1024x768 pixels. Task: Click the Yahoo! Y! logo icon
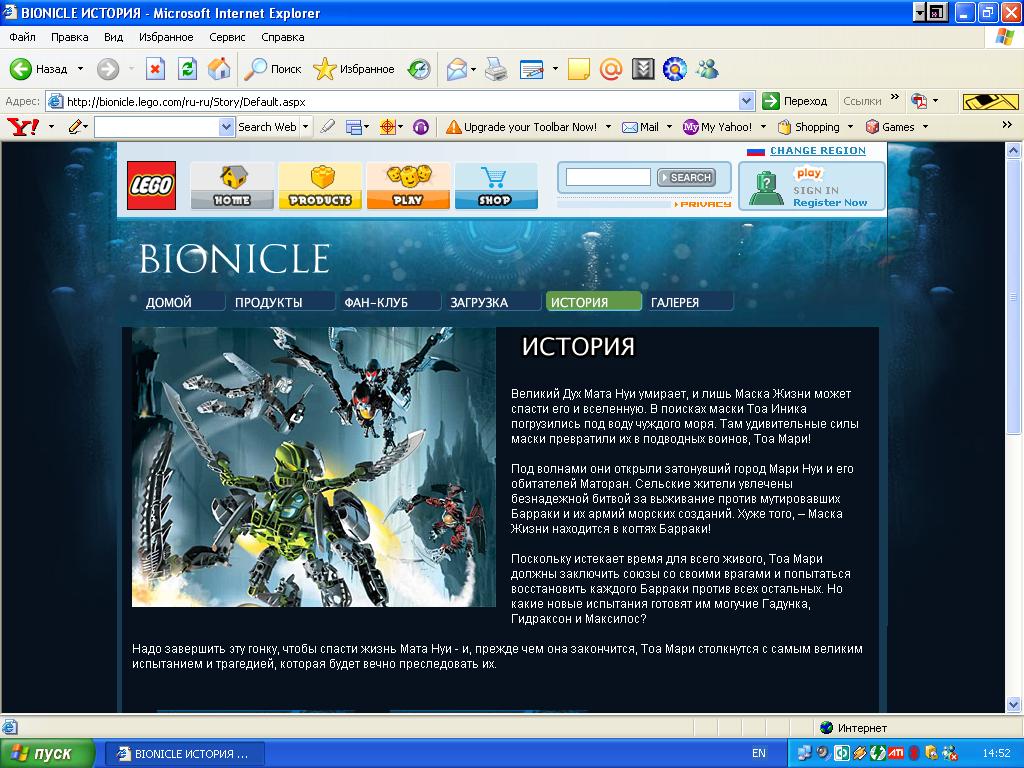(23, 127)
